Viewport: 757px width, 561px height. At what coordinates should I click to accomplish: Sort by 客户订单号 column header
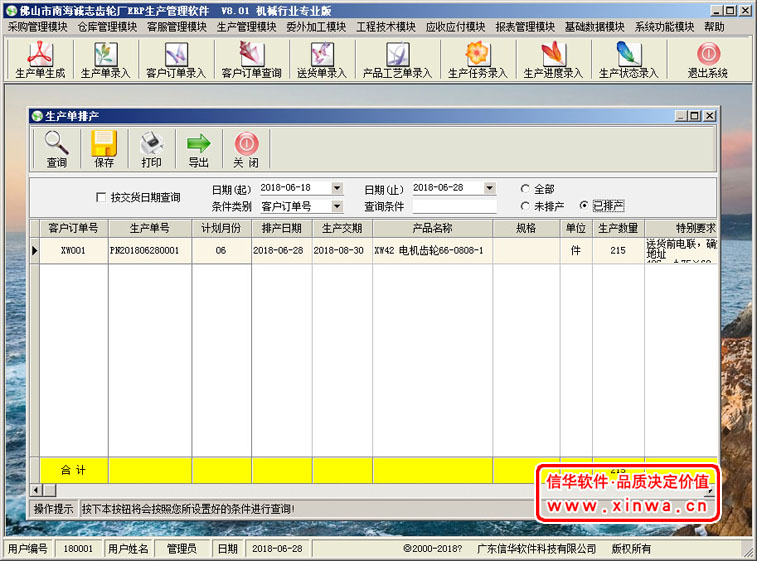click(x=73, y=228)
